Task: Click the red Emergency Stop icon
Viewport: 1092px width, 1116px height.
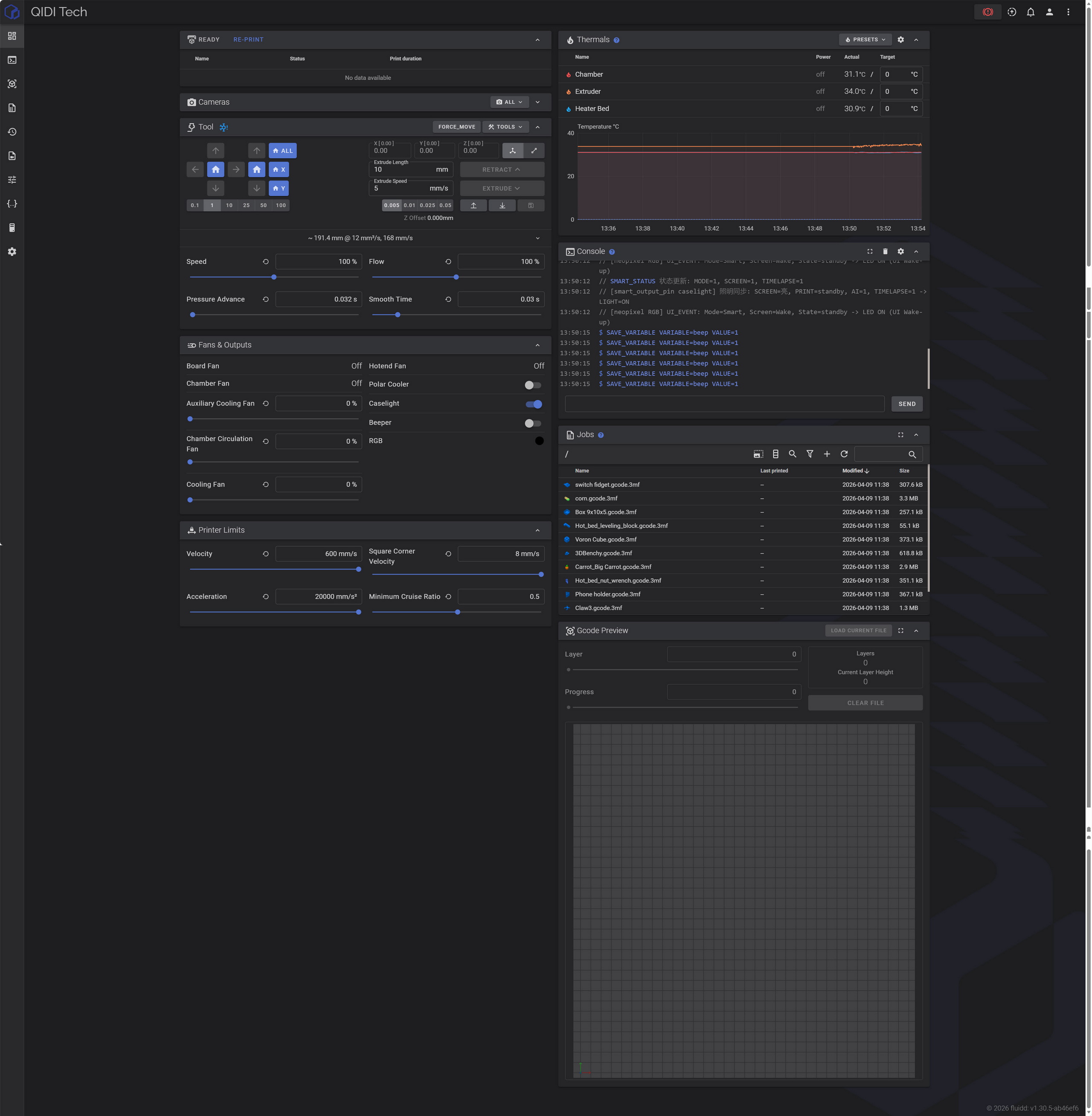Action: [x=987, y=12]
